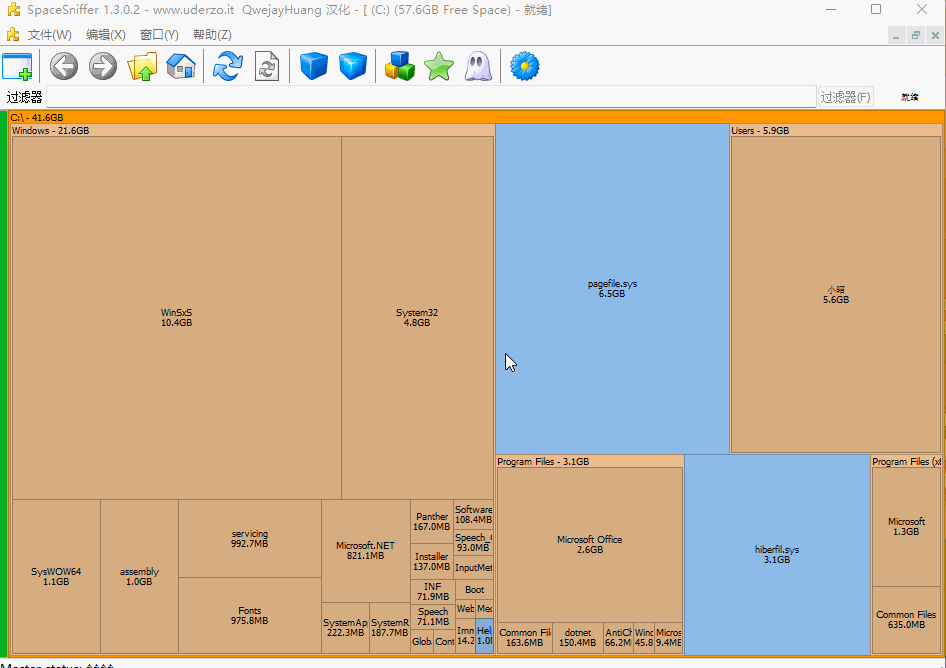Click the New View toolbar icon
Viewport: 946px width, 668px height.
17,67
